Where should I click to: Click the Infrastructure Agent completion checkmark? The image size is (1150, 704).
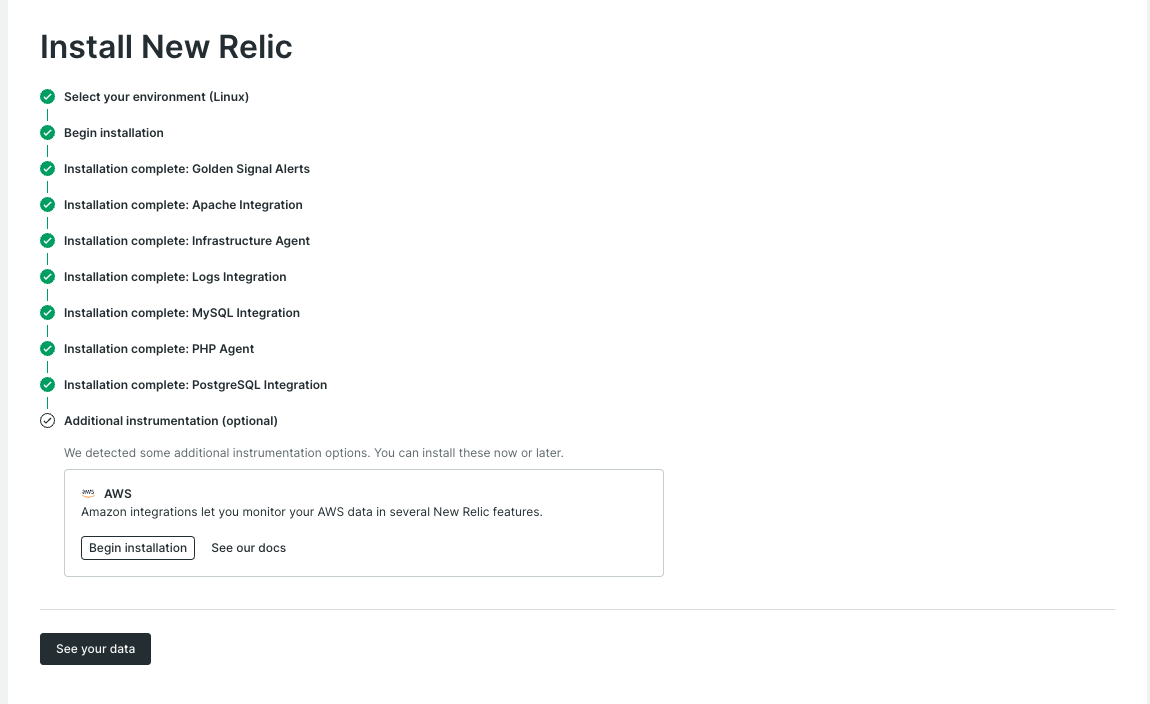(47, 241)
